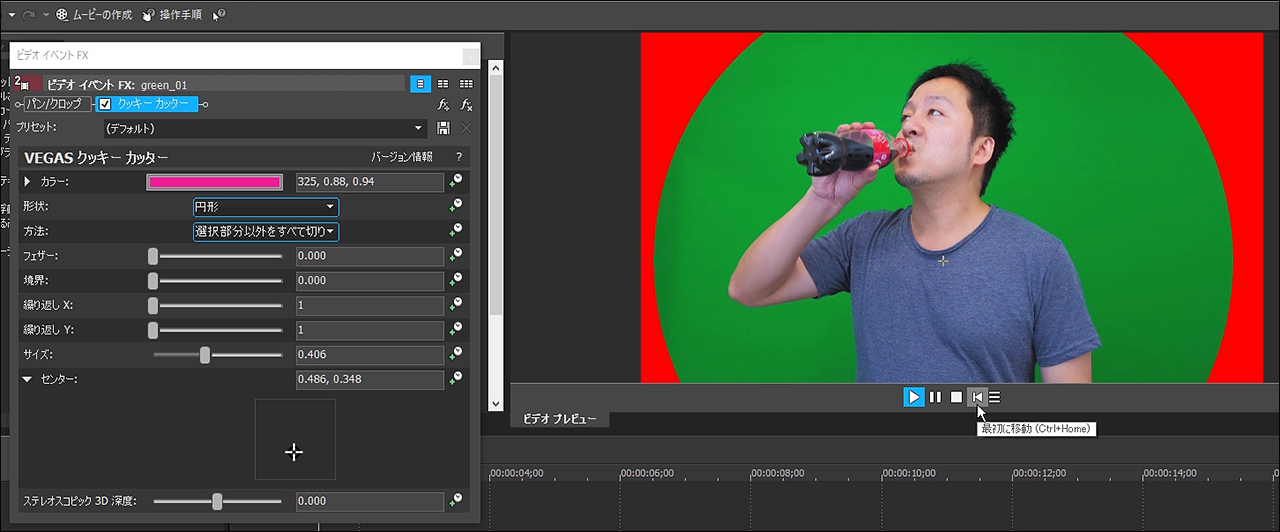Click the 繰り返し X slider handle
This screenshot has height=532, width=1280.
click(x=153, y=306)
